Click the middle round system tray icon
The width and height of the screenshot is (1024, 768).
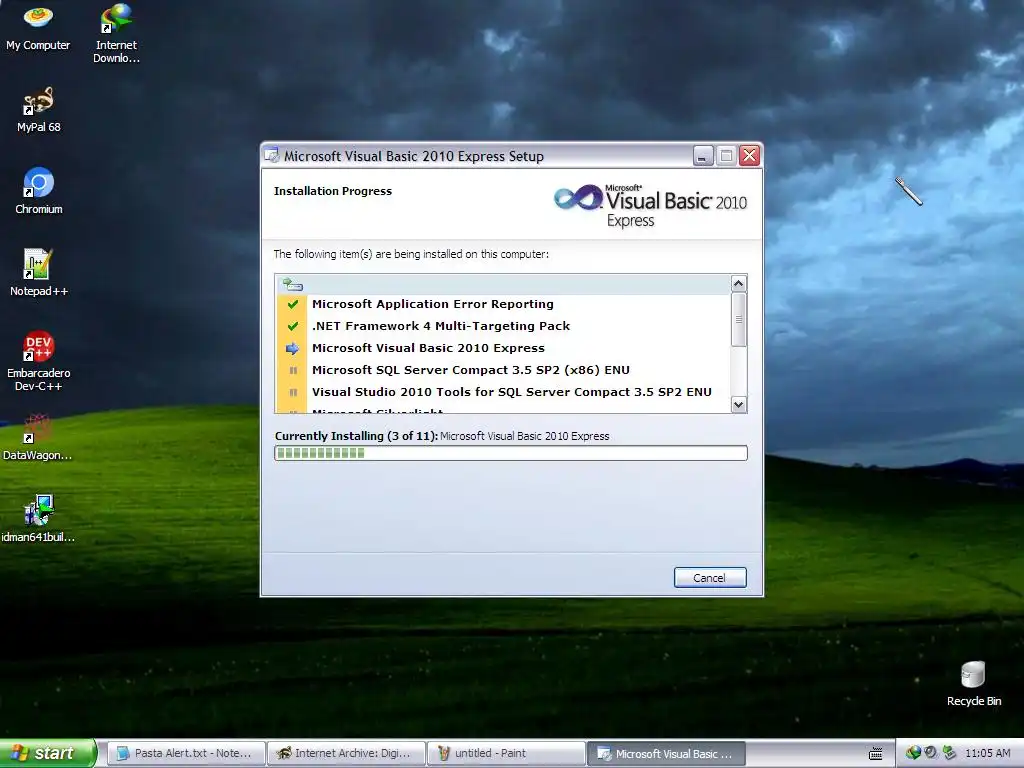[931, 753]
